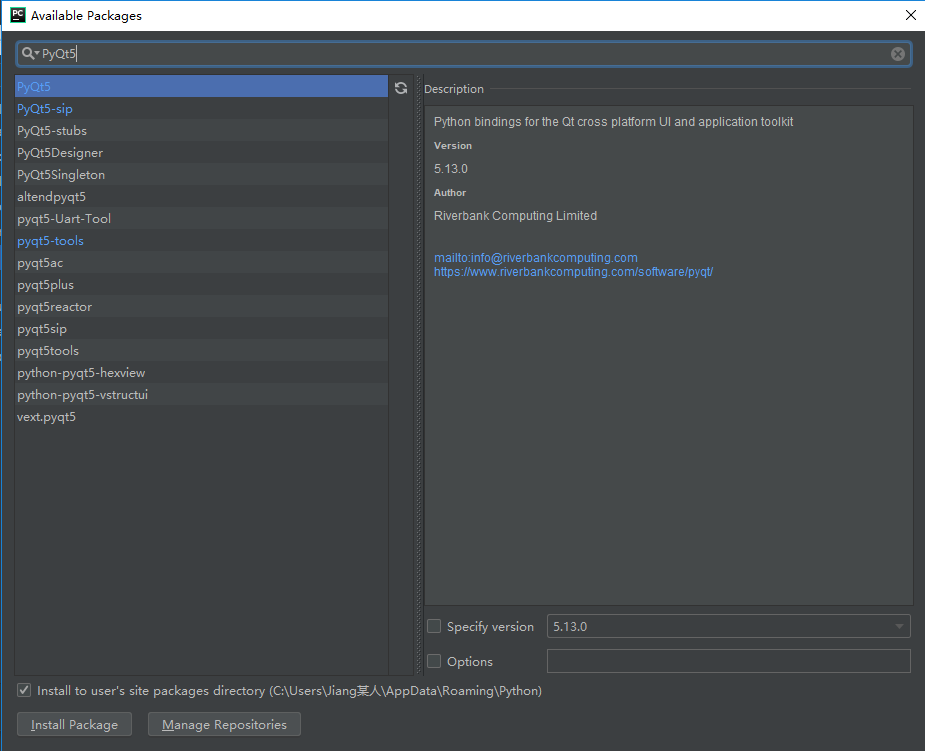Select the python-pyqt5-vstructui package
This screenshot has height=751, width=925.
pyautogui.click(x=201, y=395)
